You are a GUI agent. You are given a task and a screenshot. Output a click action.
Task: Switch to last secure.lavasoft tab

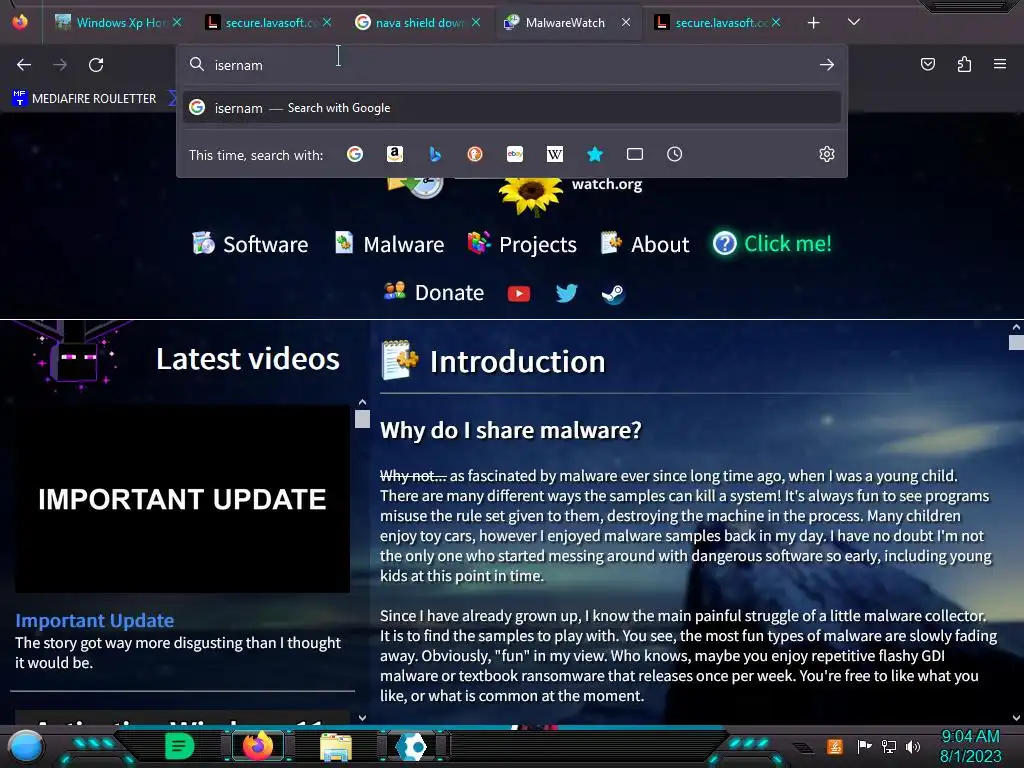coord(720,23)
